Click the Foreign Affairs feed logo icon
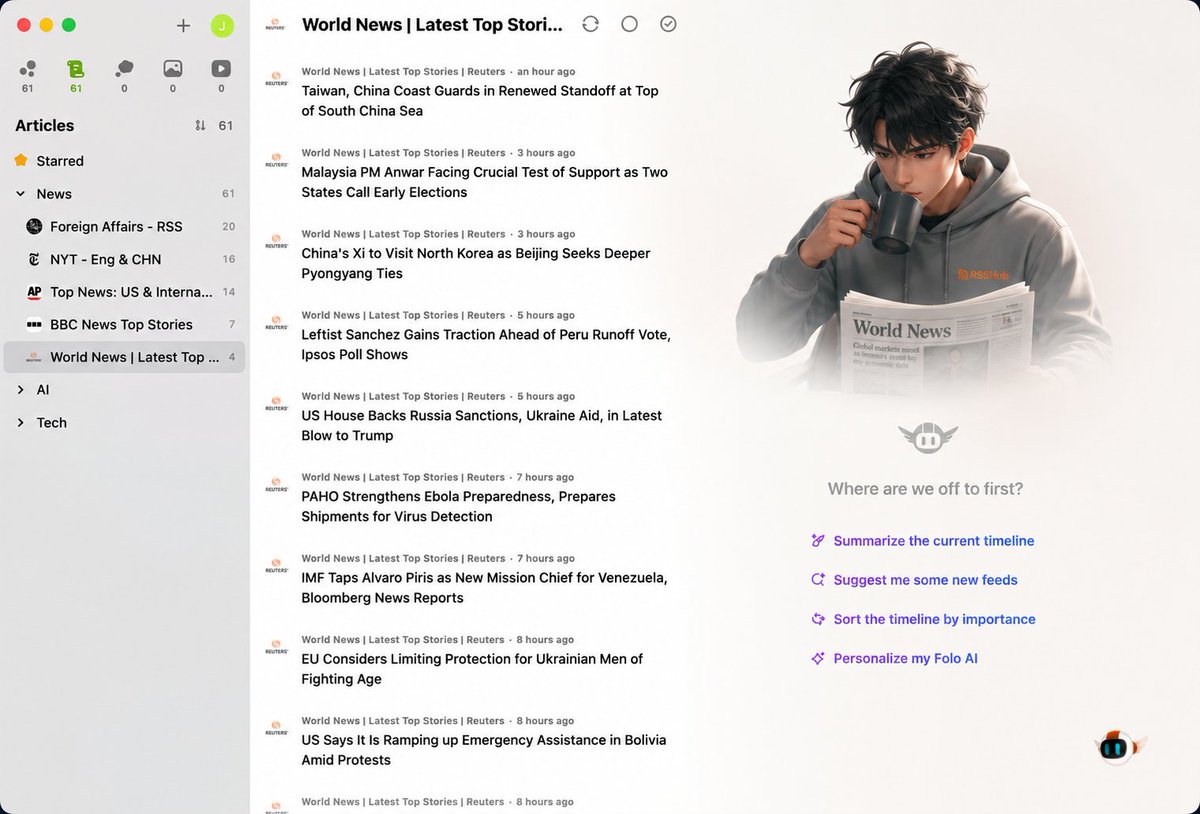The image size is (1200, 814). [34, 227]
